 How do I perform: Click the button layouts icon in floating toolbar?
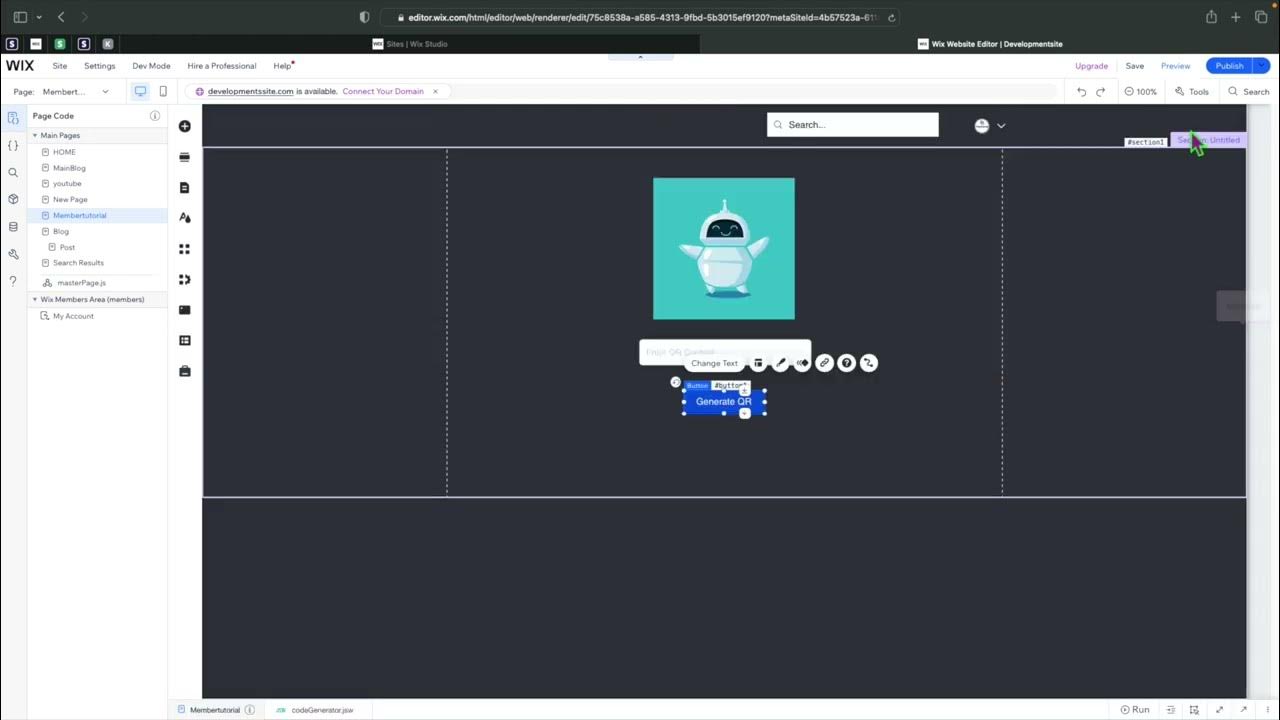(758, 363)
